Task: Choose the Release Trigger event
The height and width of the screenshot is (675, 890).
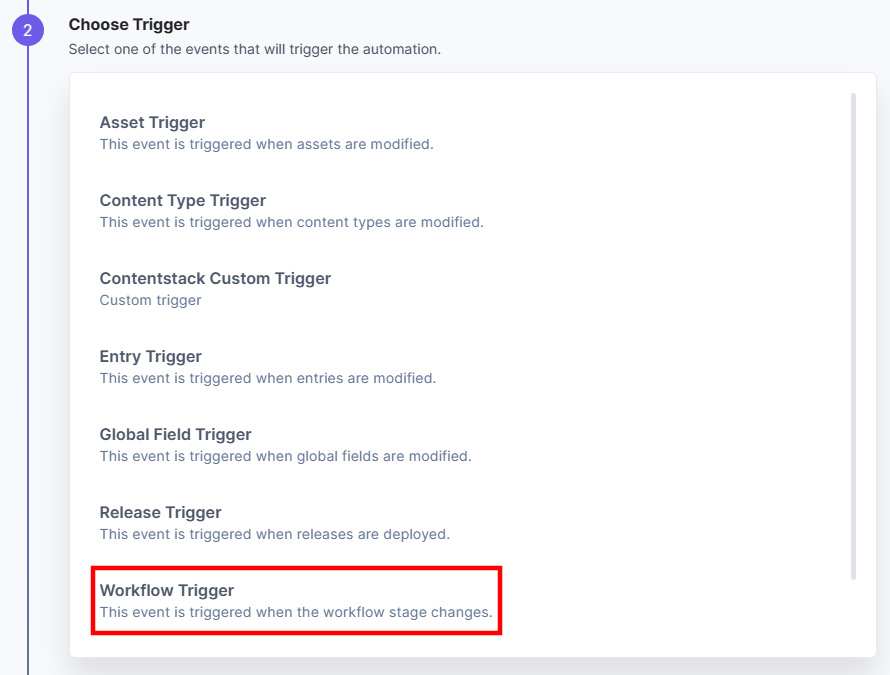Action: point(160,512)
